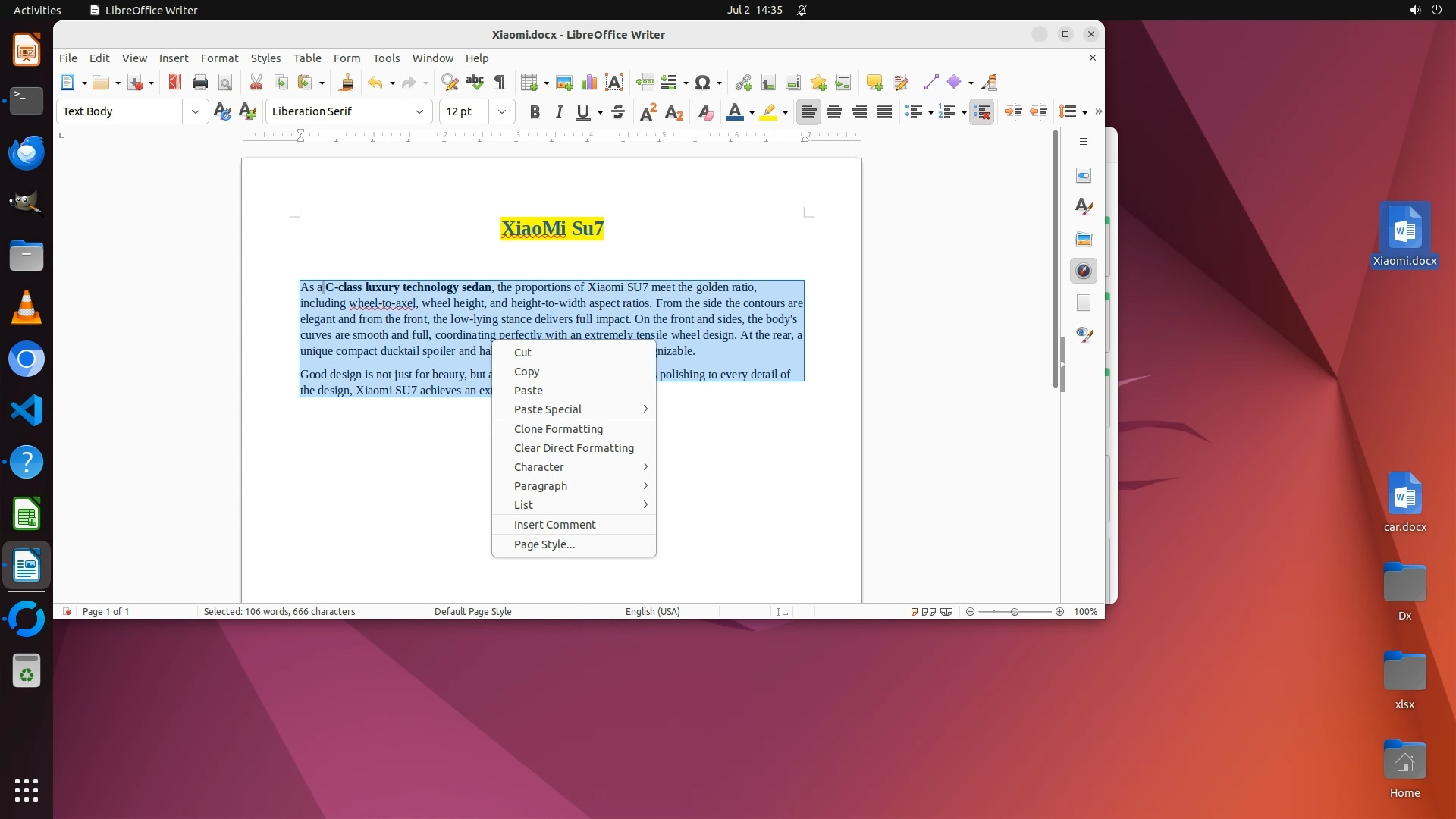Toggle italic formatting
Screen dimensions: 1456x819
(559, 111)
